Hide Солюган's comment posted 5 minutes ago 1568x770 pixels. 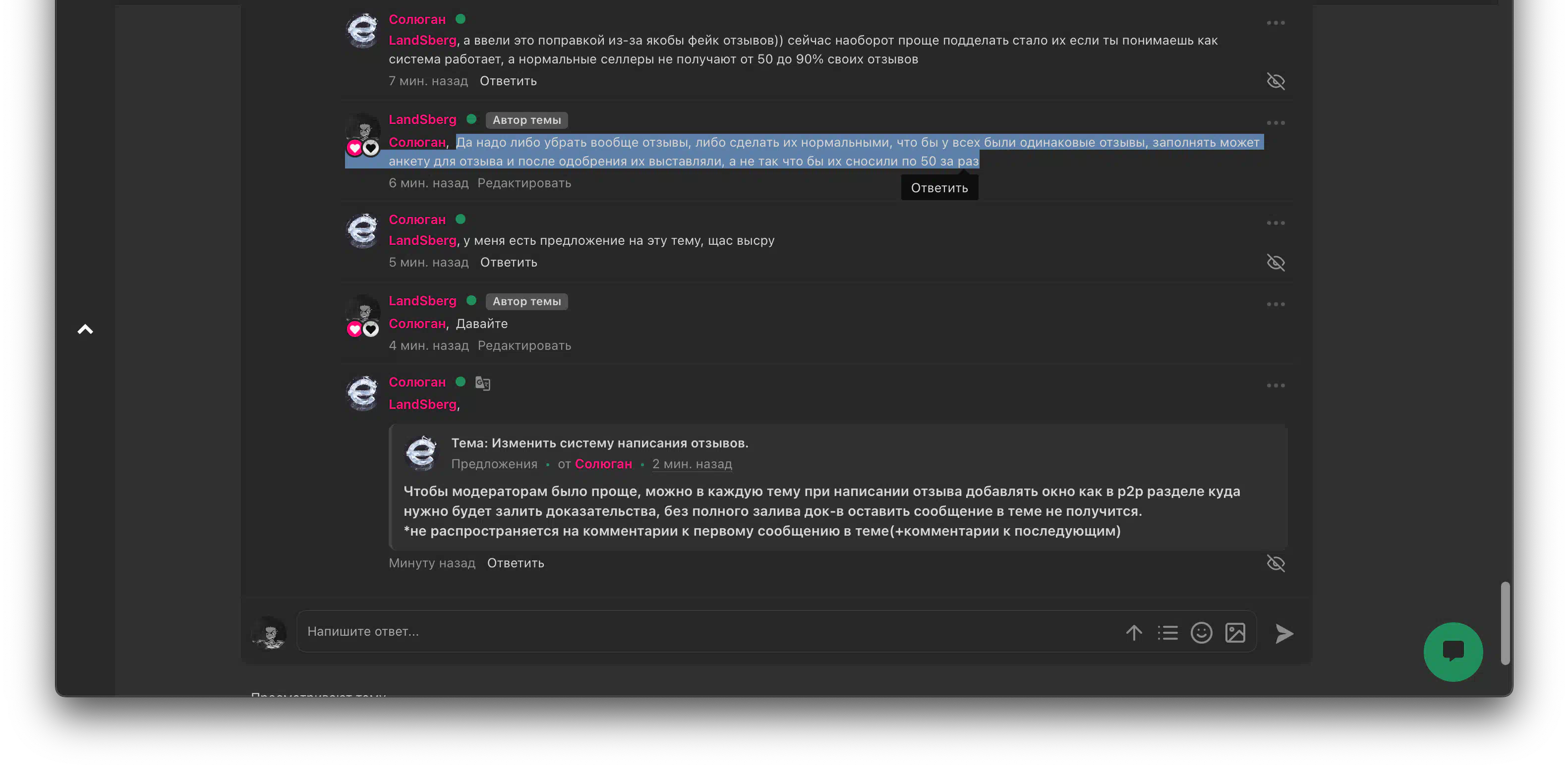pos(1275,262)
